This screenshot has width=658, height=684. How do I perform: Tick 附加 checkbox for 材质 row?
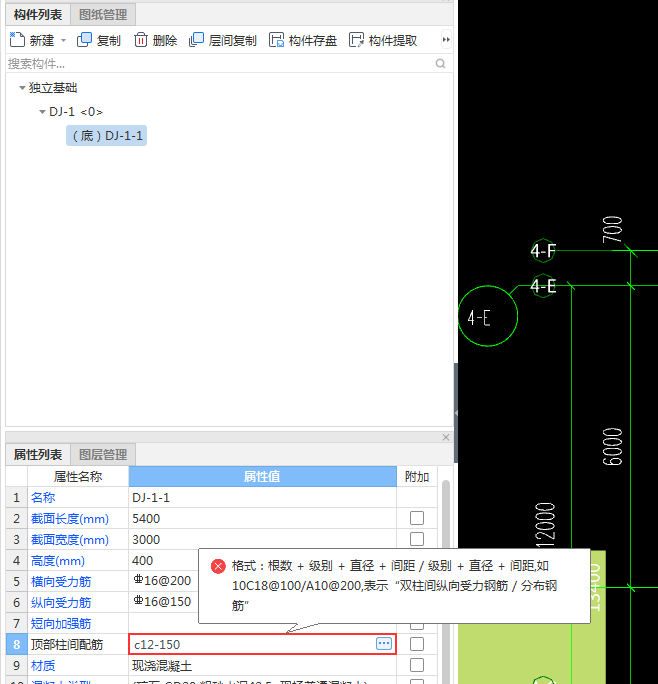417,665
